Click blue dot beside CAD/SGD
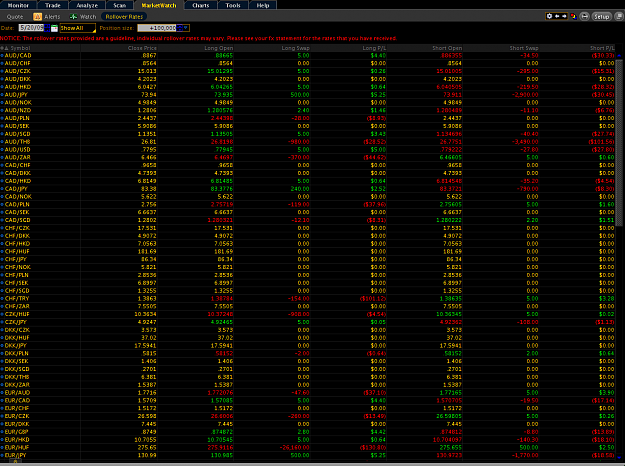625x466 pixels. coord(2,220)
